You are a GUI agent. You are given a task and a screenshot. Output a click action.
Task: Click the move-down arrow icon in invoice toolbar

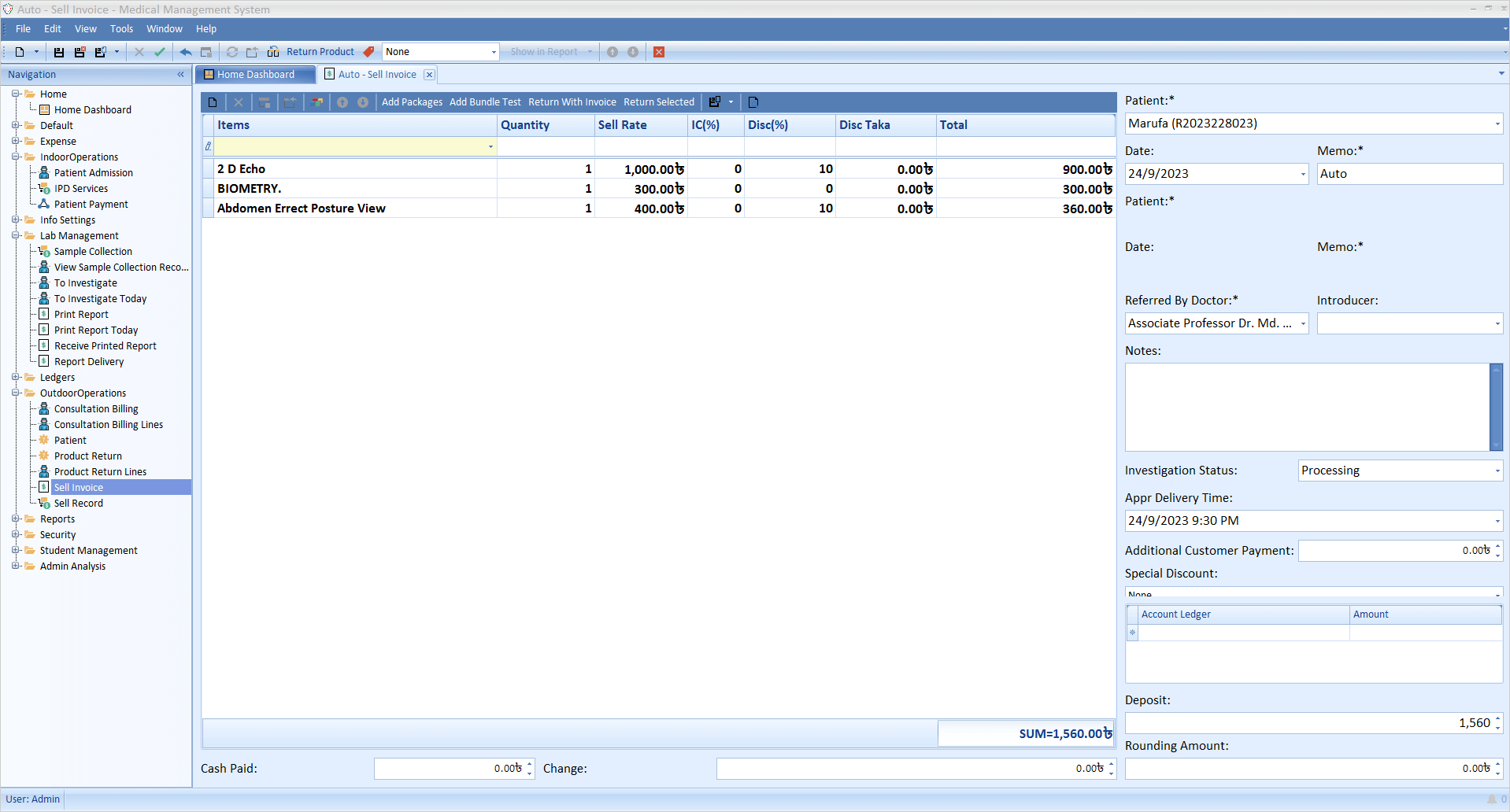coord(363,101)
